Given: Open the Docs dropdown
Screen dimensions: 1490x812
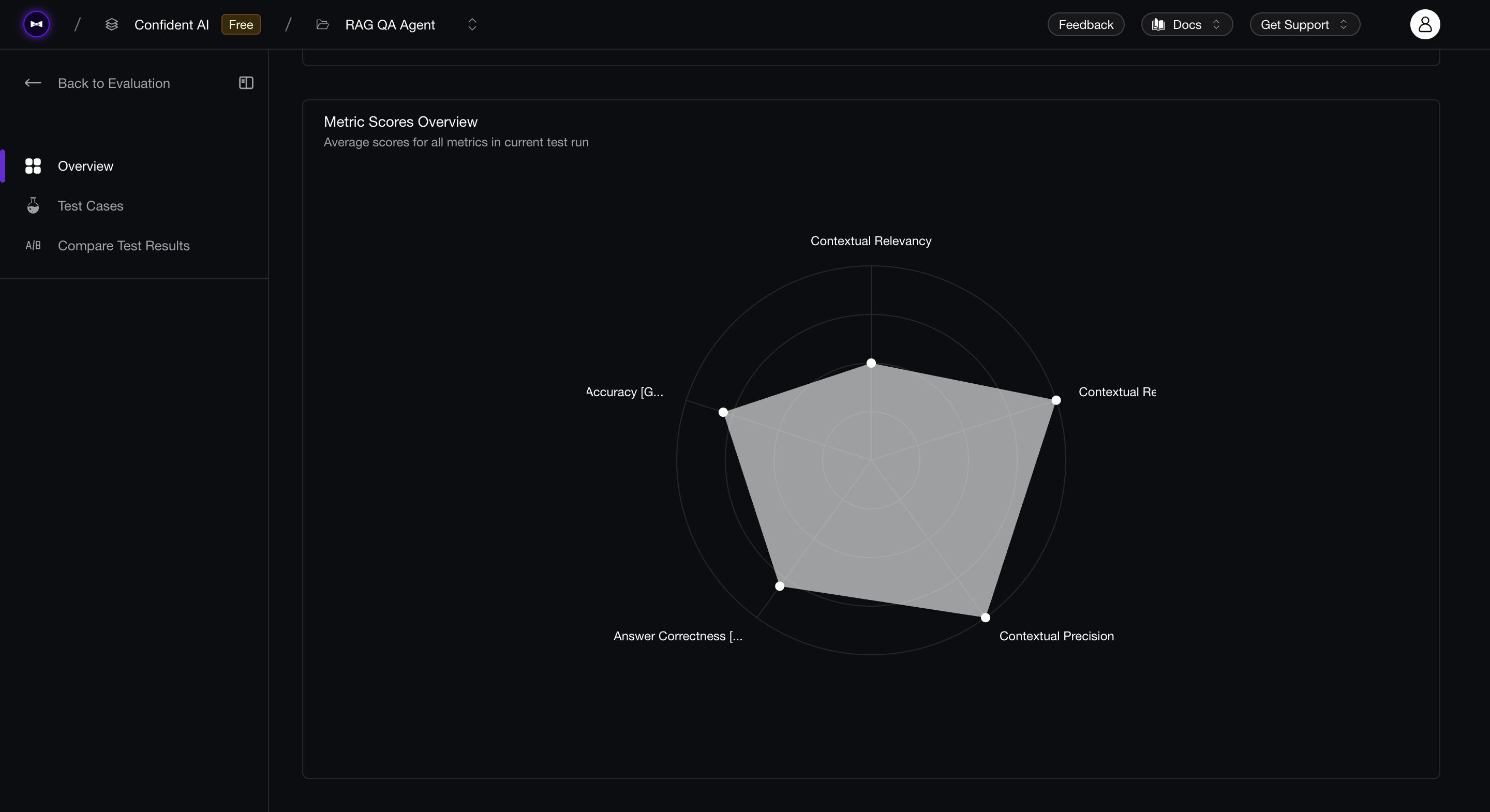Looking at the screenshot, I should [1186, 24].
